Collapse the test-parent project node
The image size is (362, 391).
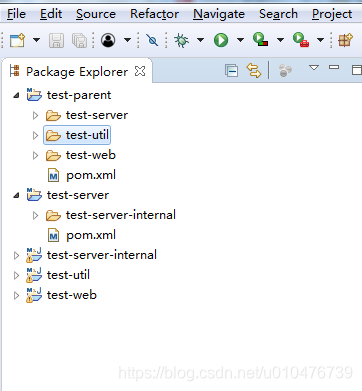point(16,96)
